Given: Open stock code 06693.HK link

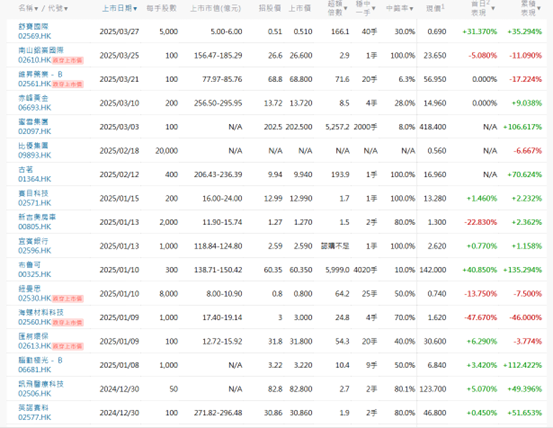Looking at the screenshot, I should [x=35, y=108].
